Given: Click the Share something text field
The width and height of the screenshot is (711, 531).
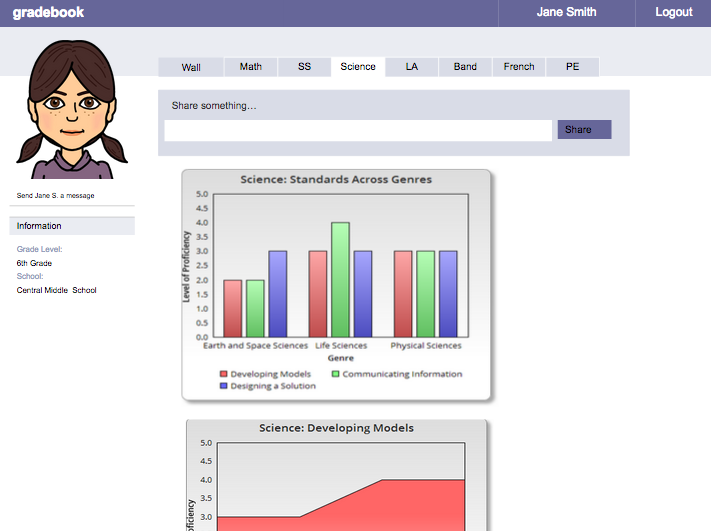Looking at the screenshot, I should [358, 130].
